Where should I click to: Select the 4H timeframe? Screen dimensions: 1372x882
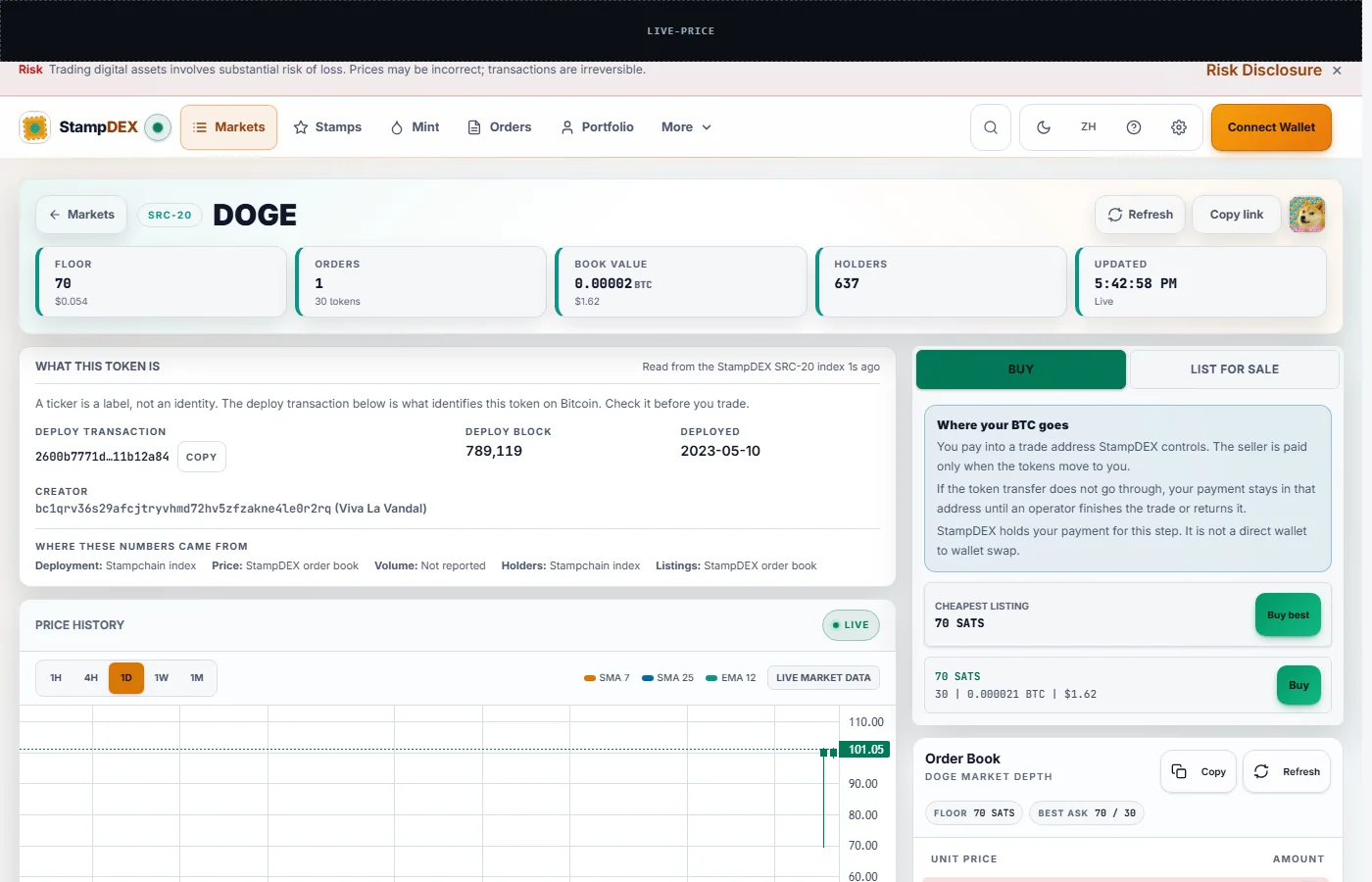point(91,678)
